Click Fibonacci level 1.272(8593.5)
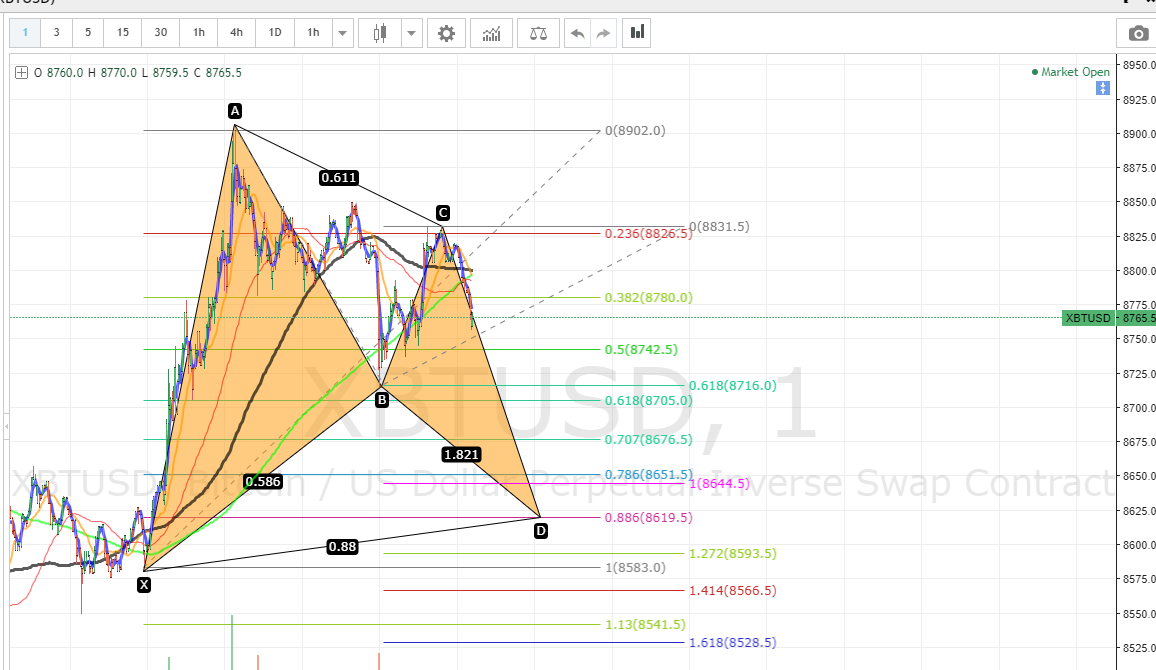The image size is (1156, 670). tap(733, 554)
